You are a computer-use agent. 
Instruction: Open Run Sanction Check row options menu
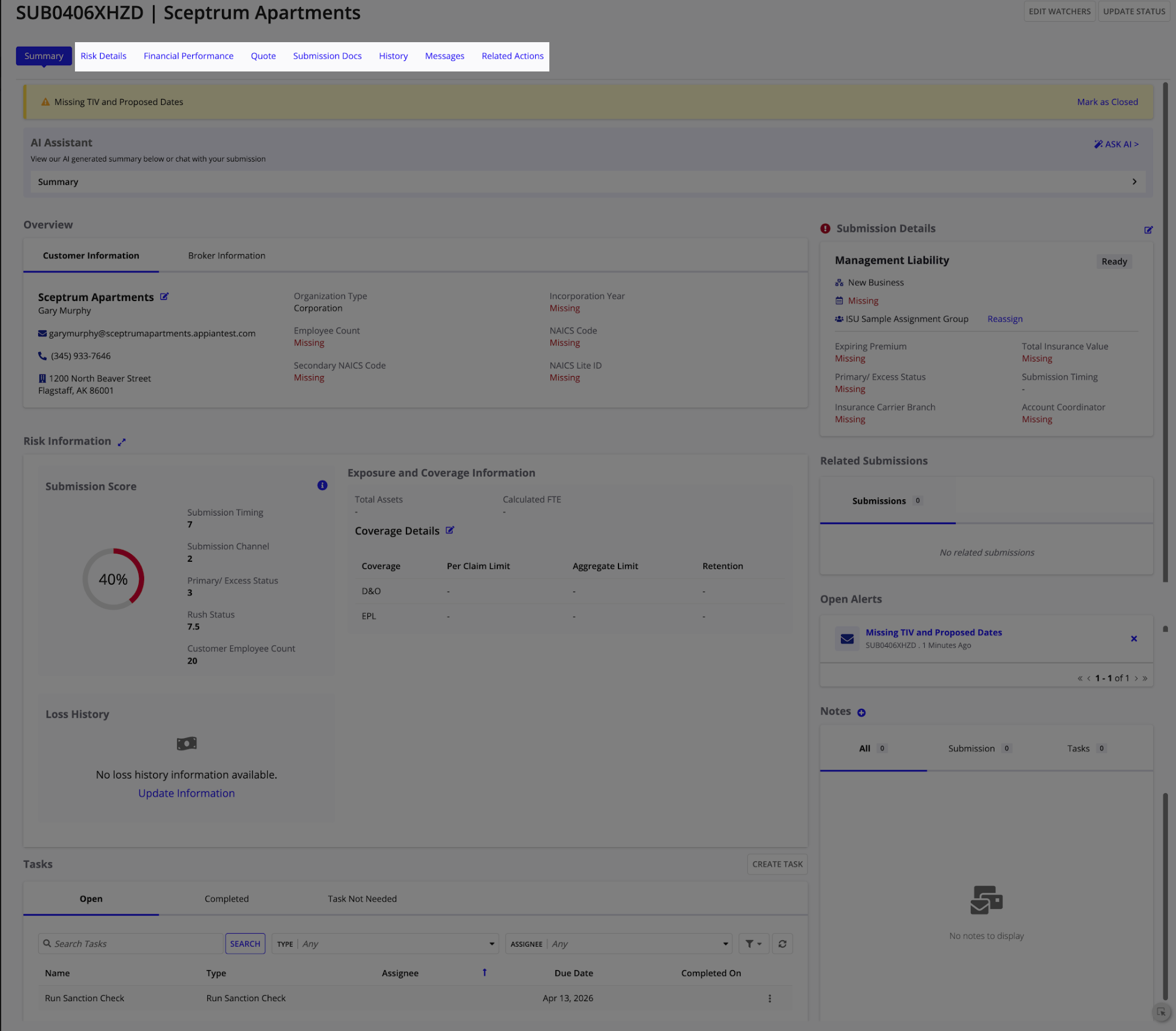coord(770,998)
